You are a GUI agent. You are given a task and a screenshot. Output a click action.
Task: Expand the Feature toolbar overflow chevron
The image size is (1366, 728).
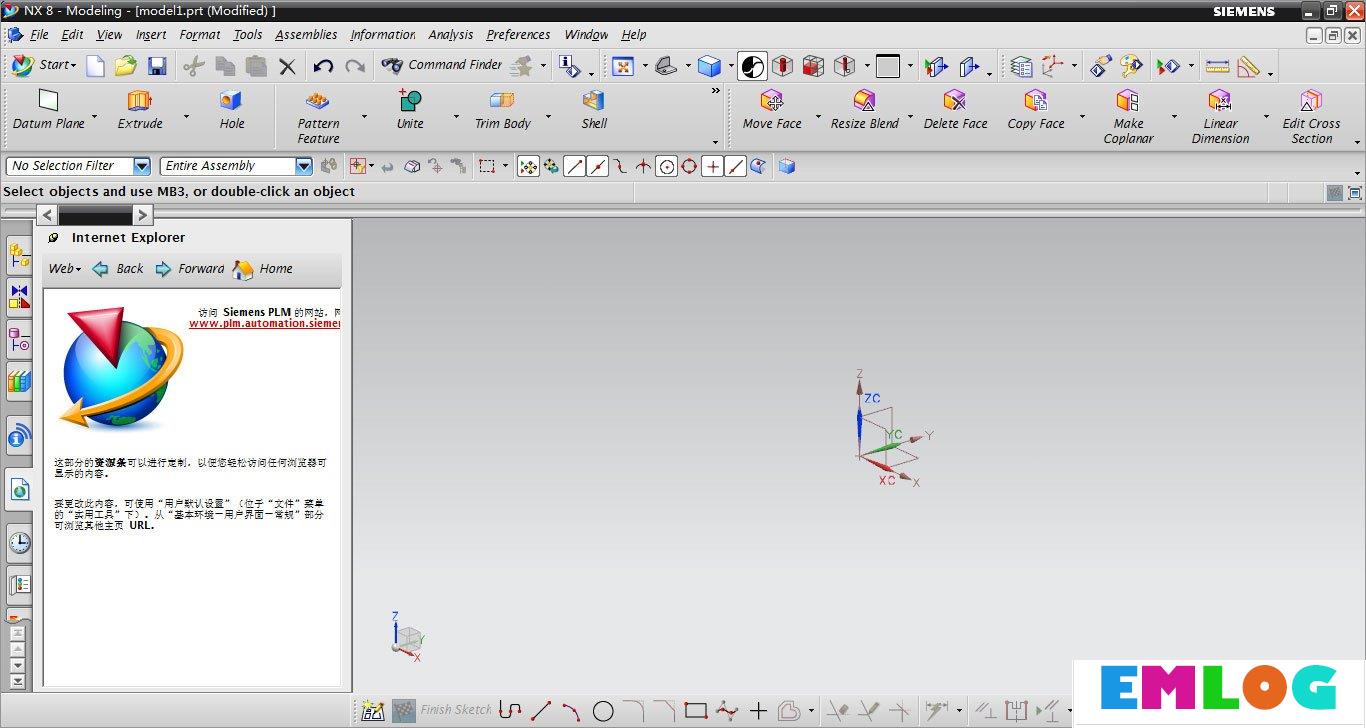tap(715, 91)
